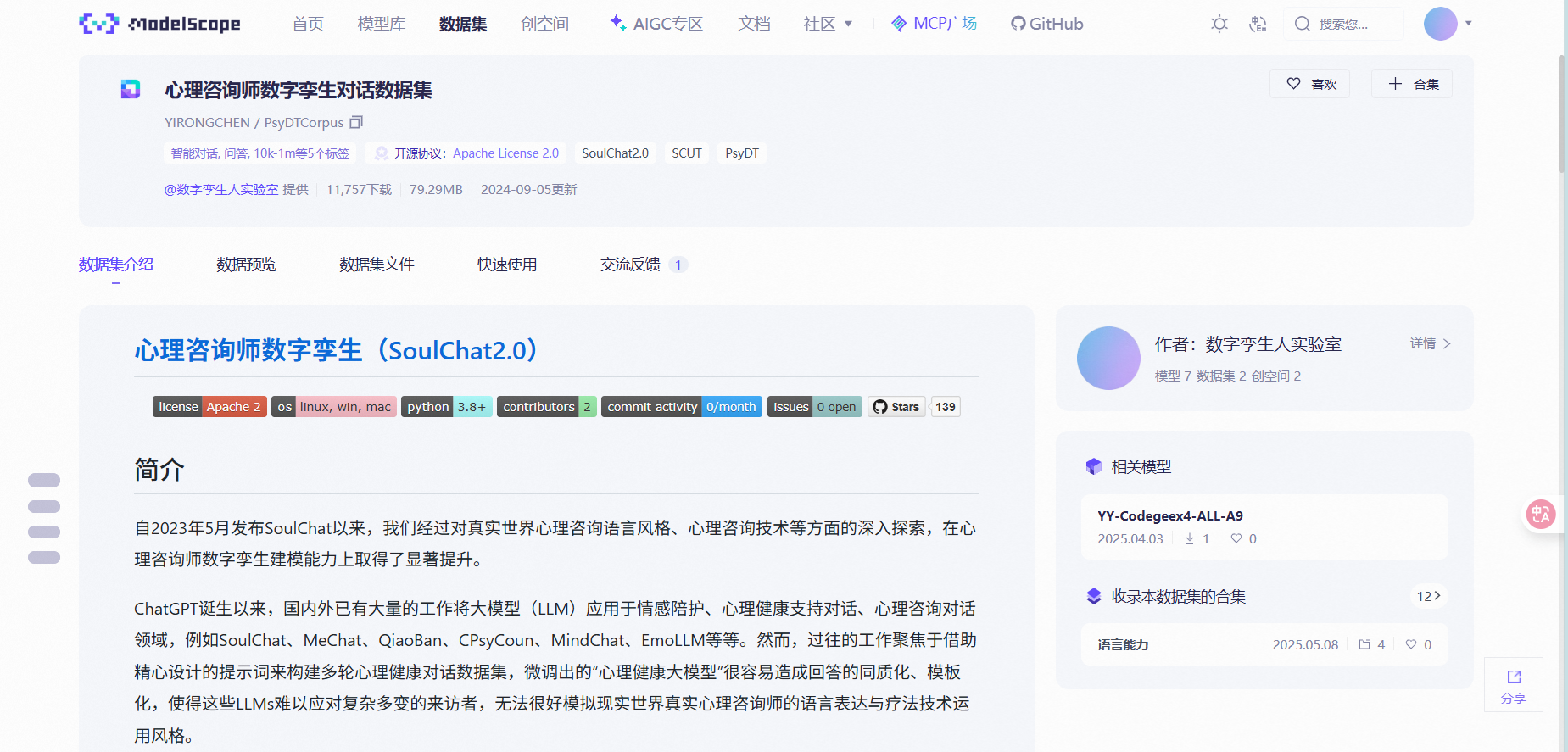The height and width of the screenshot is (752, 1568).
Task: Click the fourth outline navigation pill on left
Action: (x=44, y=558)
